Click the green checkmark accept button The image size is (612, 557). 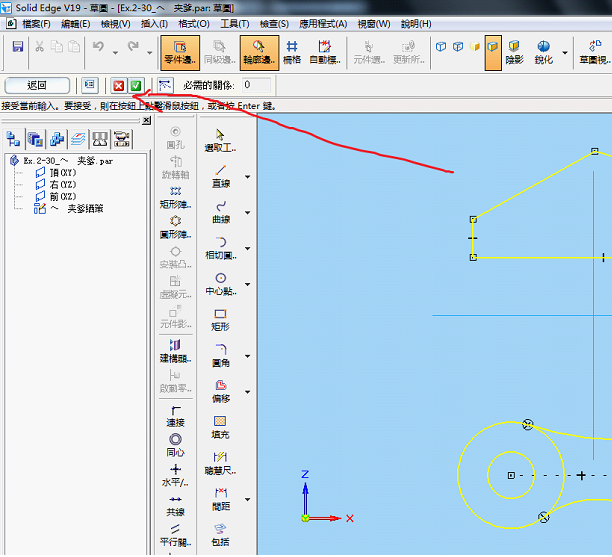[x=136, y=85]
